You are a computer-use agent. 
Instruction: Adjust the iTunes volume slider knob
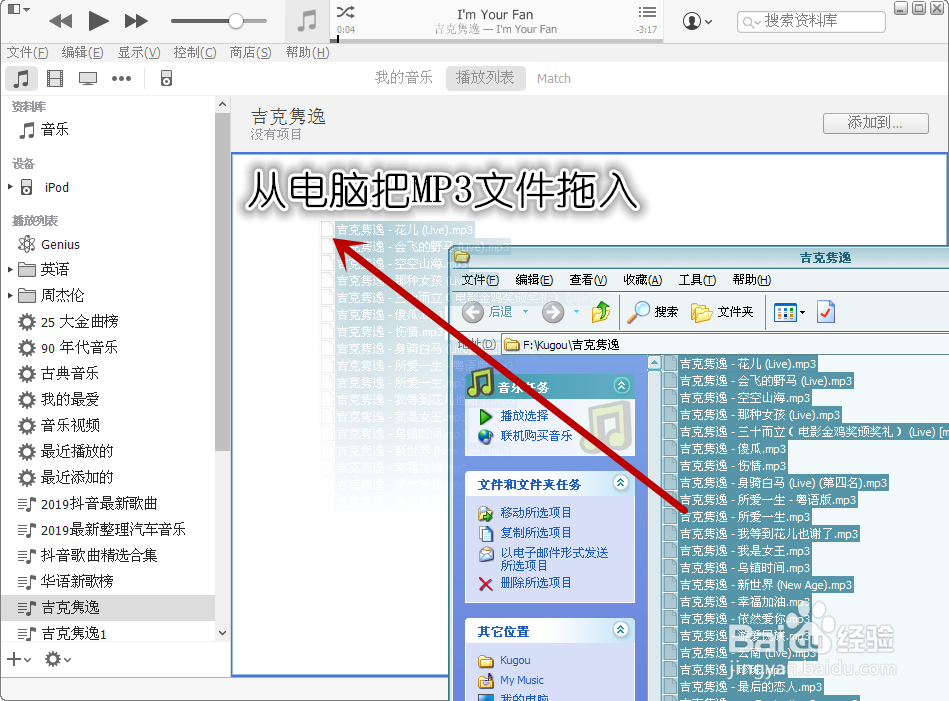click(x=235, y=21)
